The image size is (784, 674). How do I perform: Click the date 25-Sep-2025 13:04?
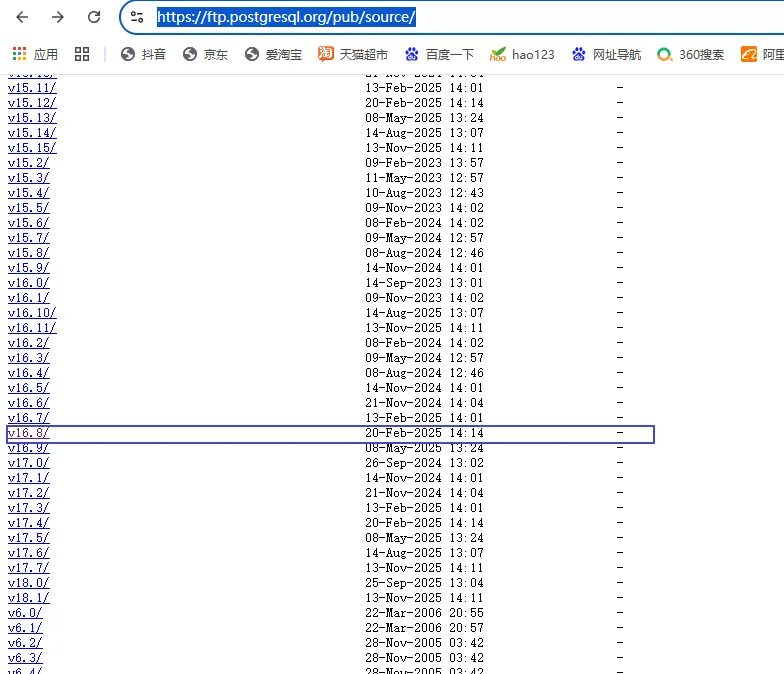pos(424,583)
